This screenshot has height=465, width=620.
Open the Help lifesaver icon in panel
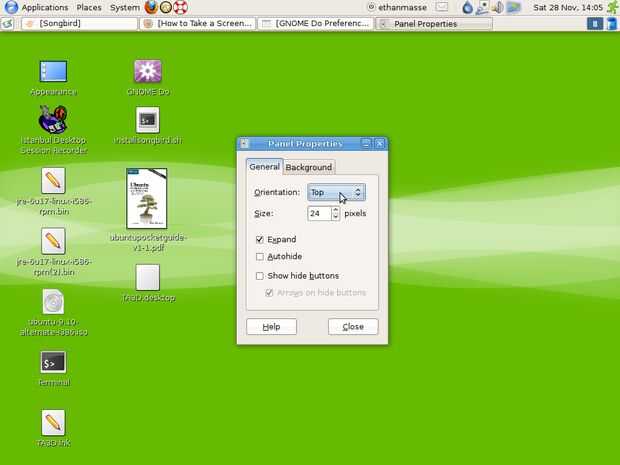pyautogui.click(x=180, y=7)
